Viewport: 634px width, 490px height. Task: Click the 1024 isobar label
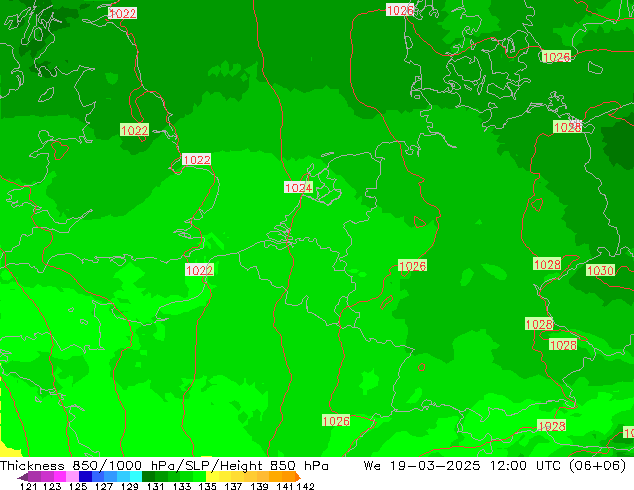tap(298, 188)
